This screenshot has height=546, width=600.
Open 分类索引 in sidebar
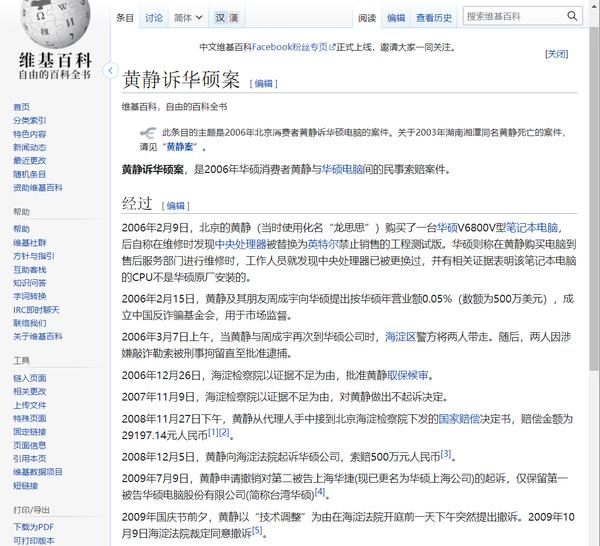coord(29,121)
